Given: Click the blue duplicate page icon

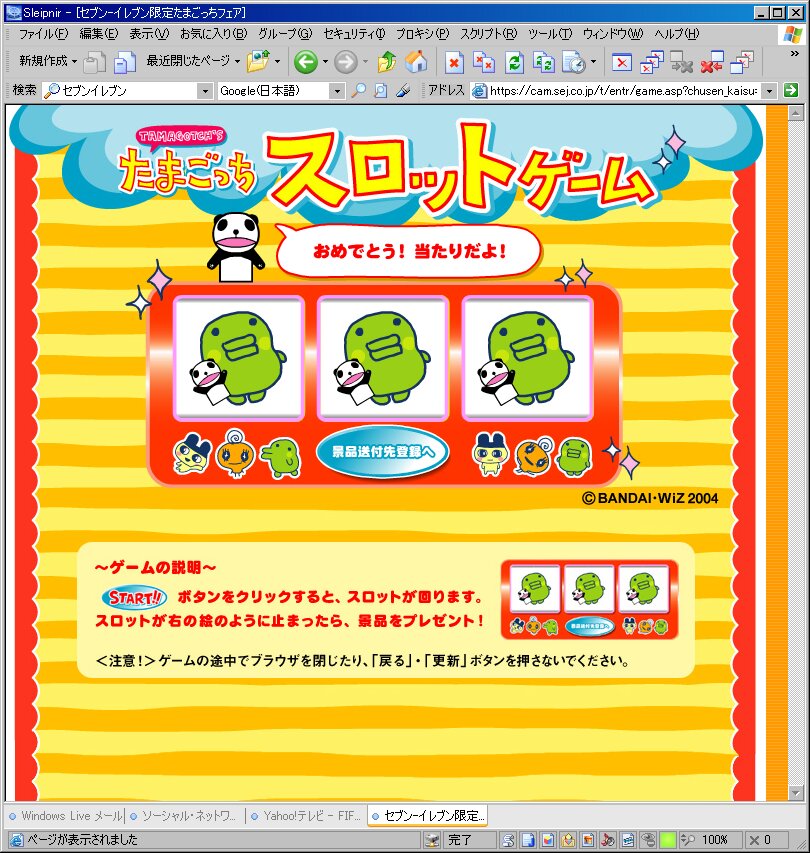Looking at the screenshot, I should [x=125, y=63].
